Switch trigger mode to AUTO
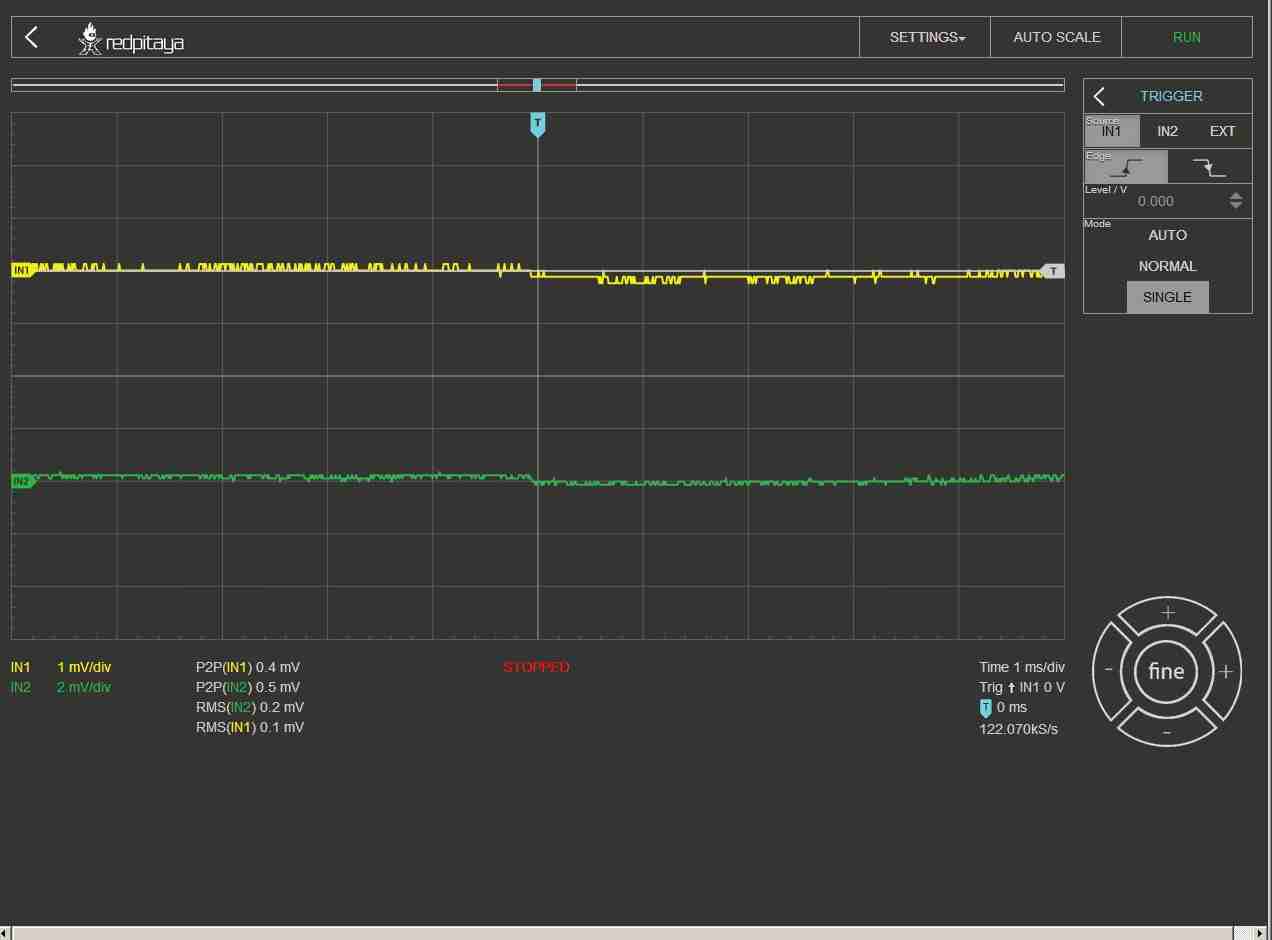The width and height of the screenshot is (1272, 940). tap(1167, 235)
